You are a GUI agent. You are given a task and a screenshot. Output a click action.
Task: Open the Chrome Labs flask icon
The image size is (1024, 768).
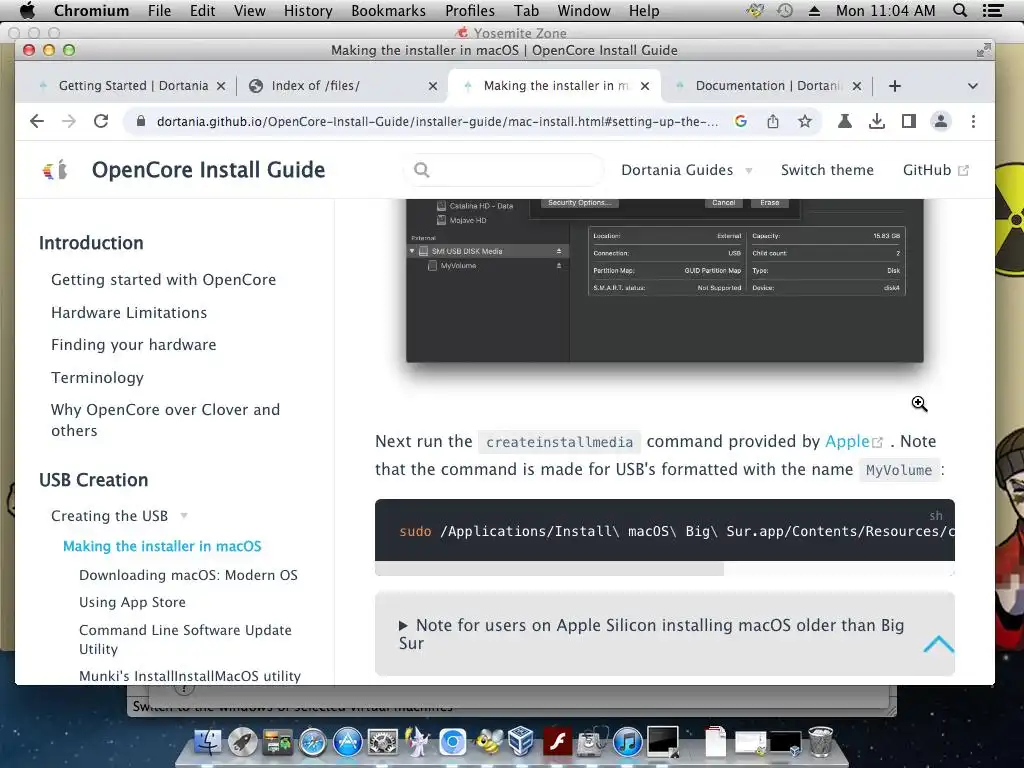pyautogui.click(x=844, y=121)
